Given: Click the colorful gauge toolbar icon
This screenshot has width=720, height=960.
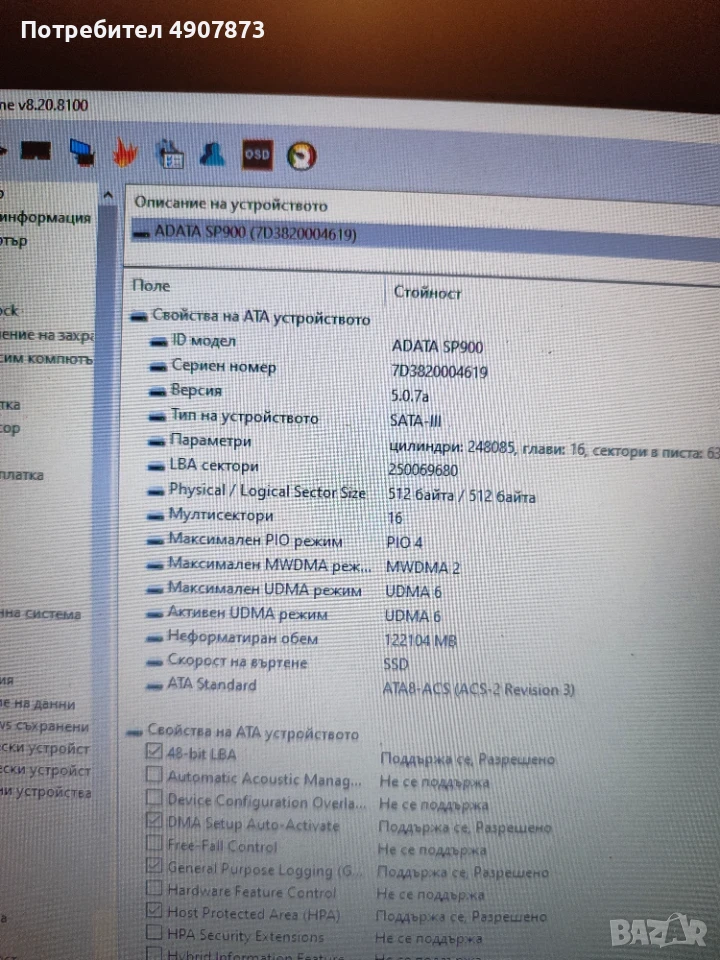Looking at the screenshot, I should [x=301, y=156].
